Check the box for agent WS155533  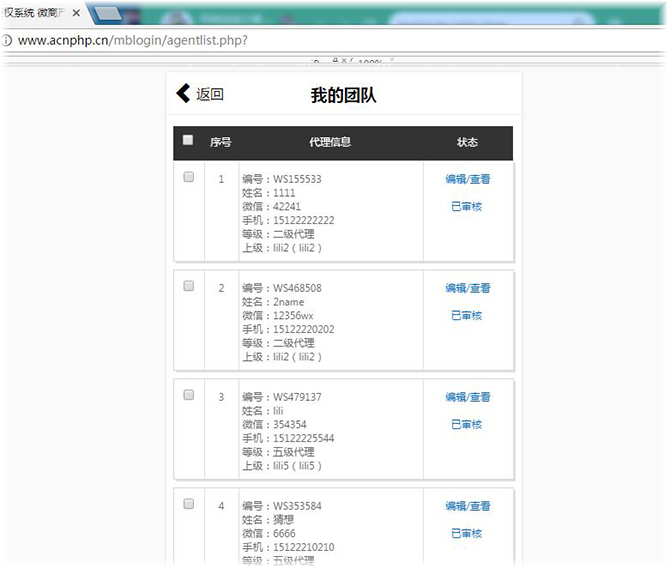(189, 177)
